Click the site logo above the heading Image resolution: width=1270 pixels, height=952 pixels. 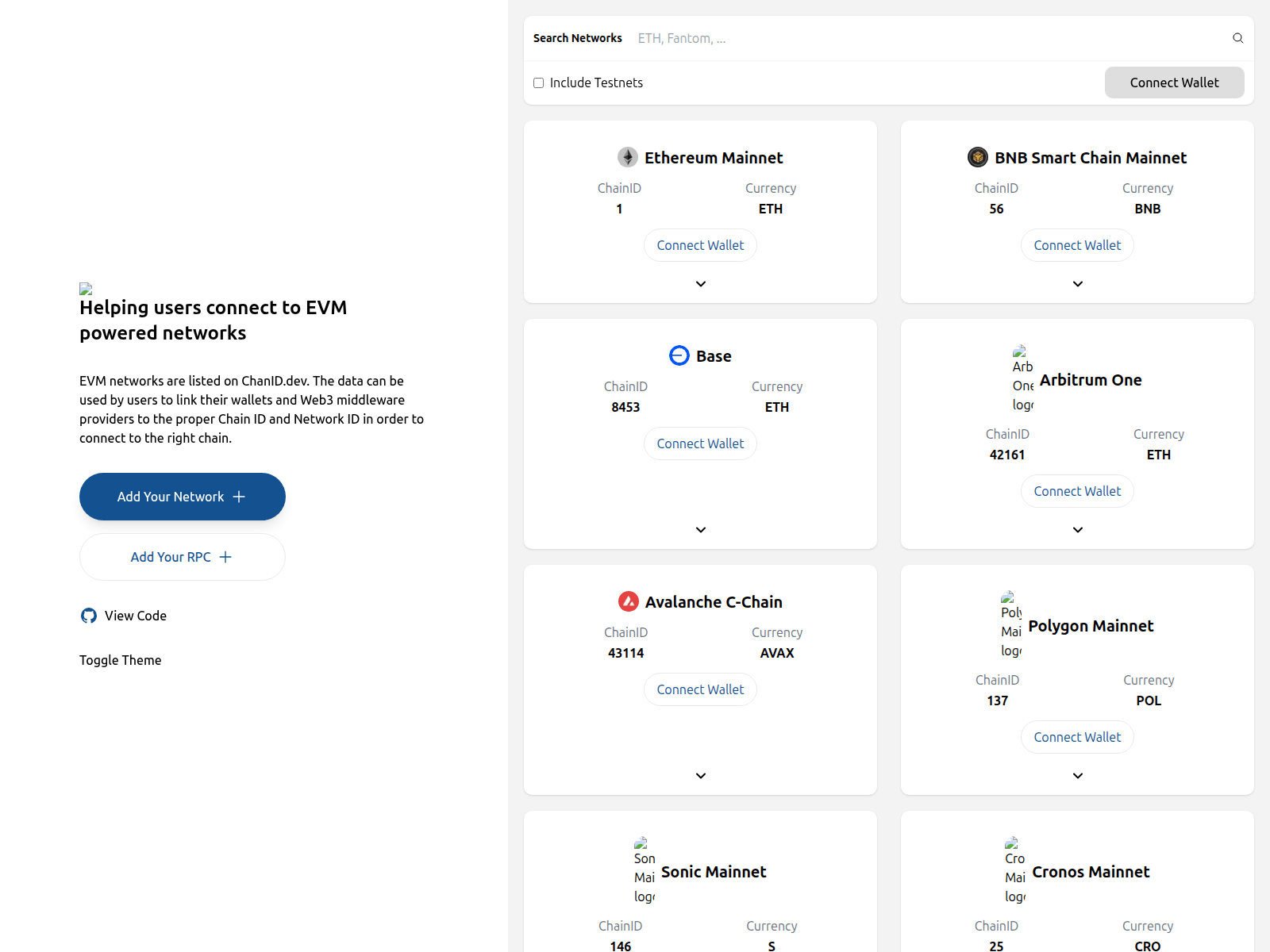(x=86, y=289)
